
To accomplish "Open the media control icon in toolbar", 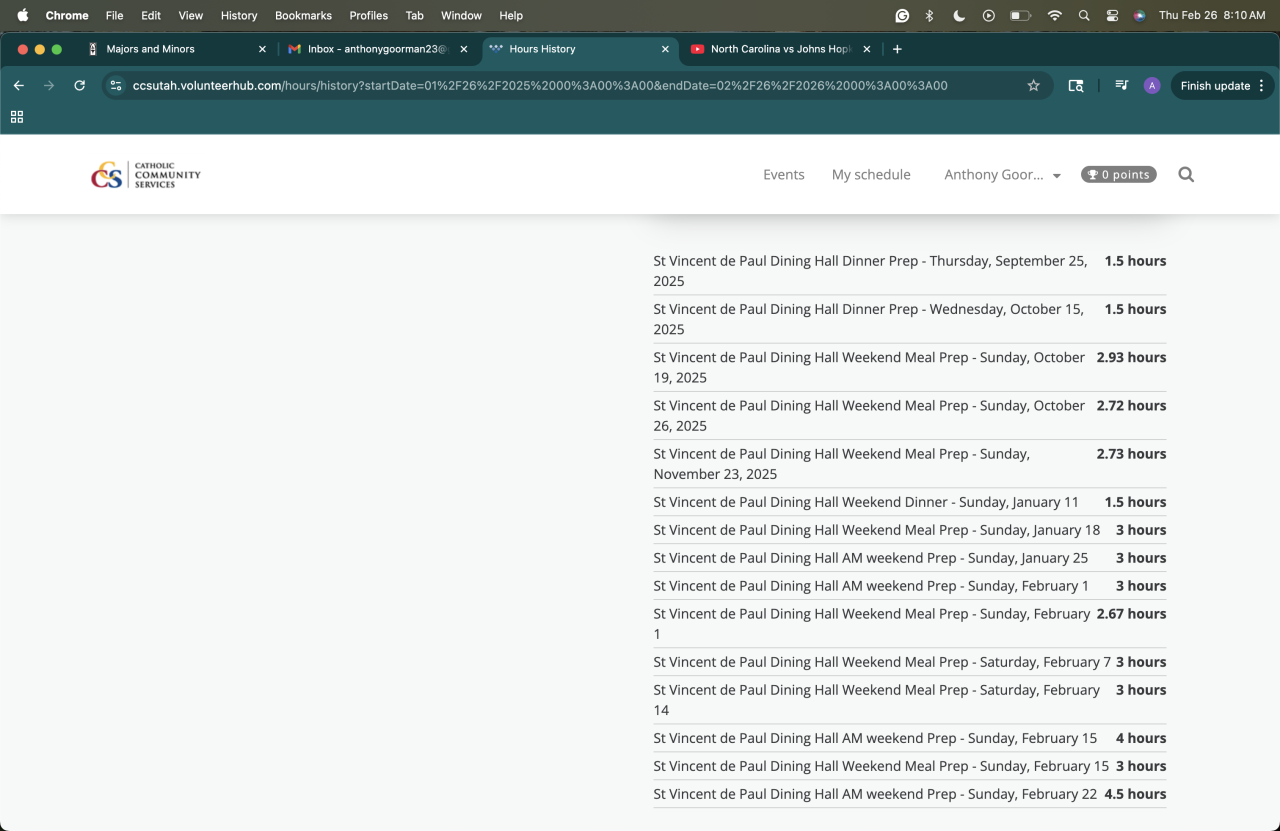I will click(x=1121, y=86).
